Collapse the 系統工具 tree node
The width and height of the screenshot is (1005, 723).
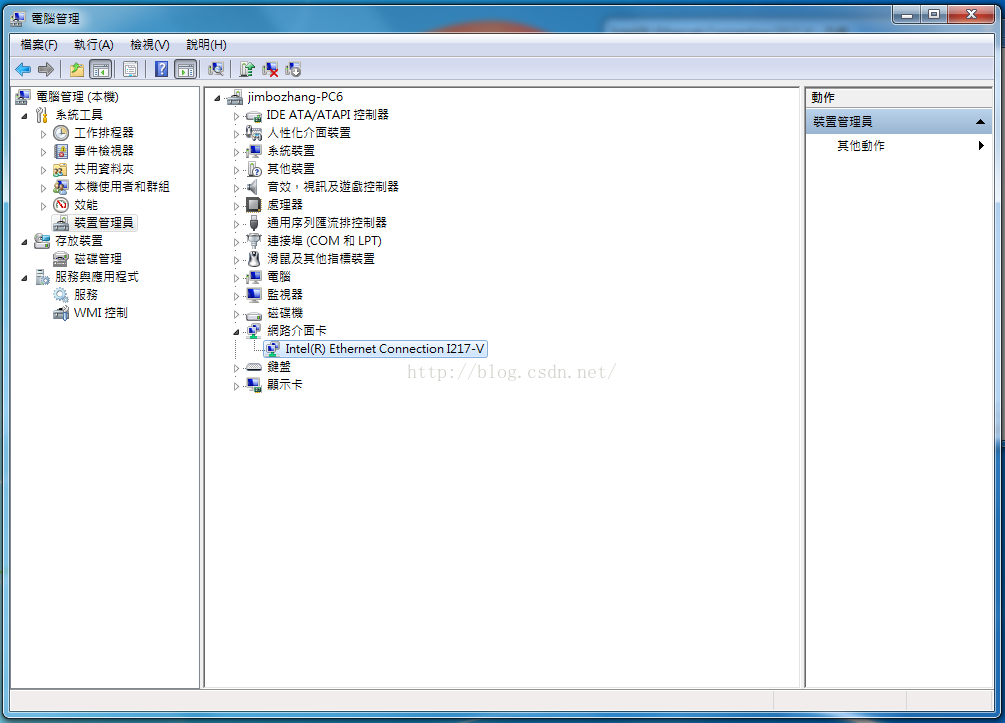click(24, 116)
